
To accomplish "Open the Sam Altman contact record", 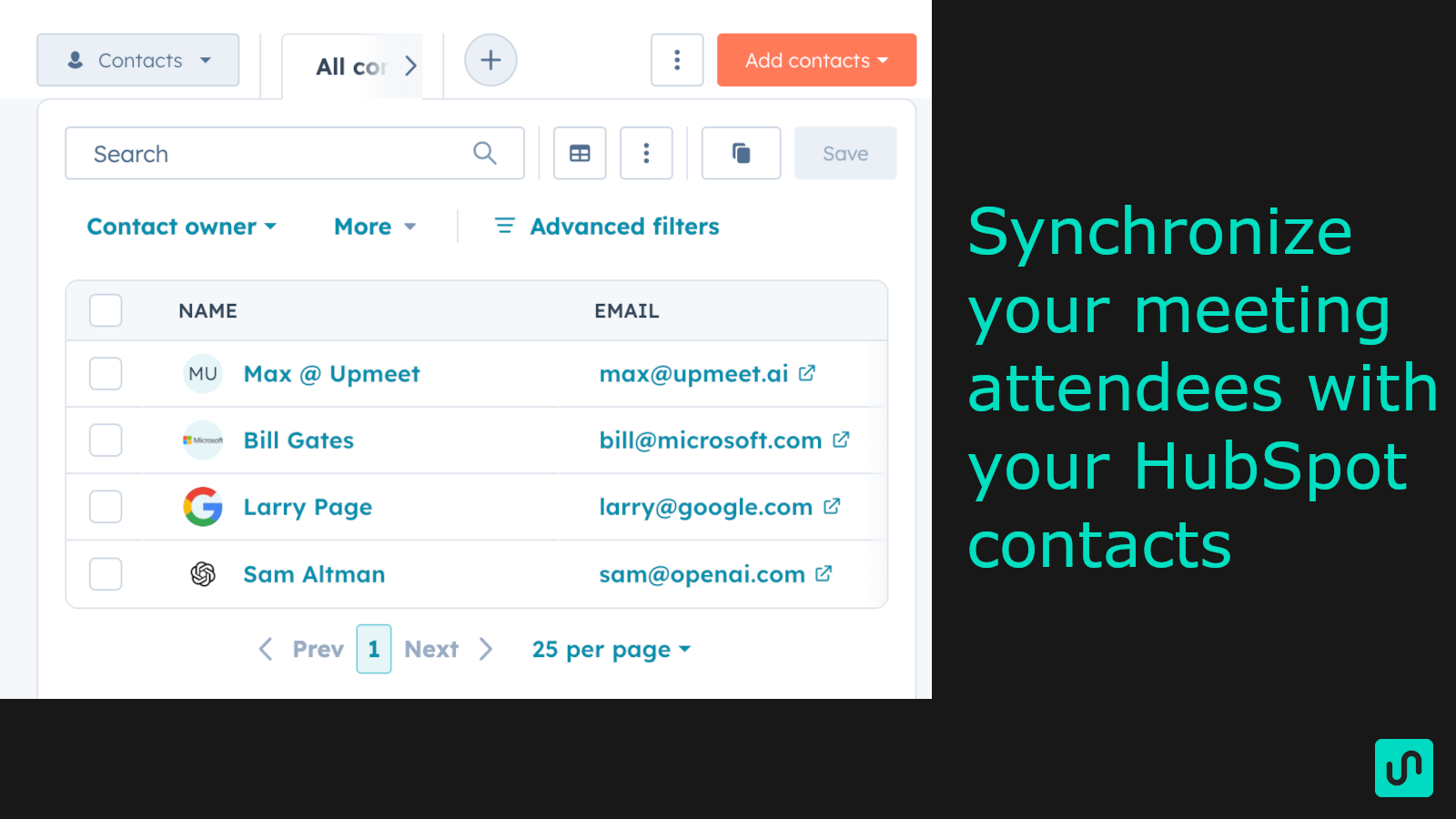I will click(314, 574).
